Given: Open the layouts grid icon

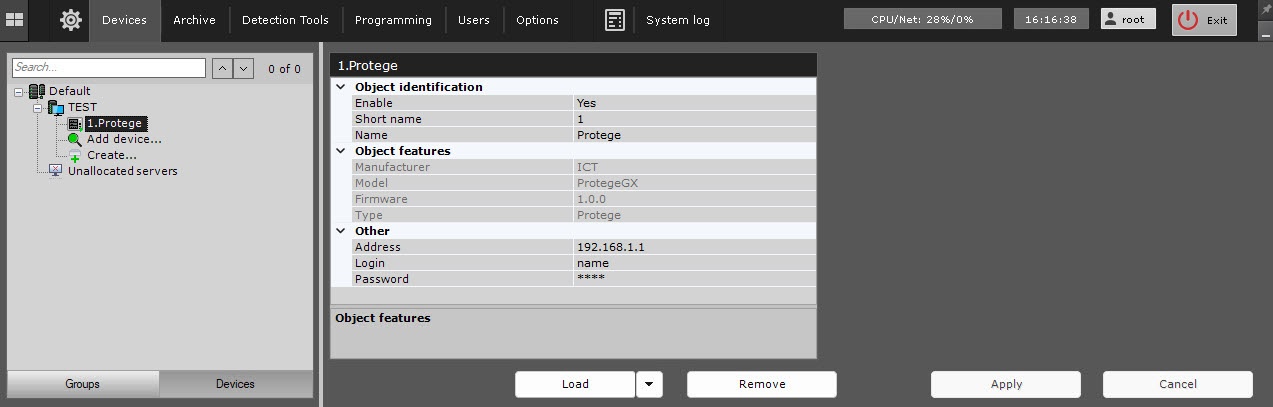Looking at the screenshot, I should [15, 20].
